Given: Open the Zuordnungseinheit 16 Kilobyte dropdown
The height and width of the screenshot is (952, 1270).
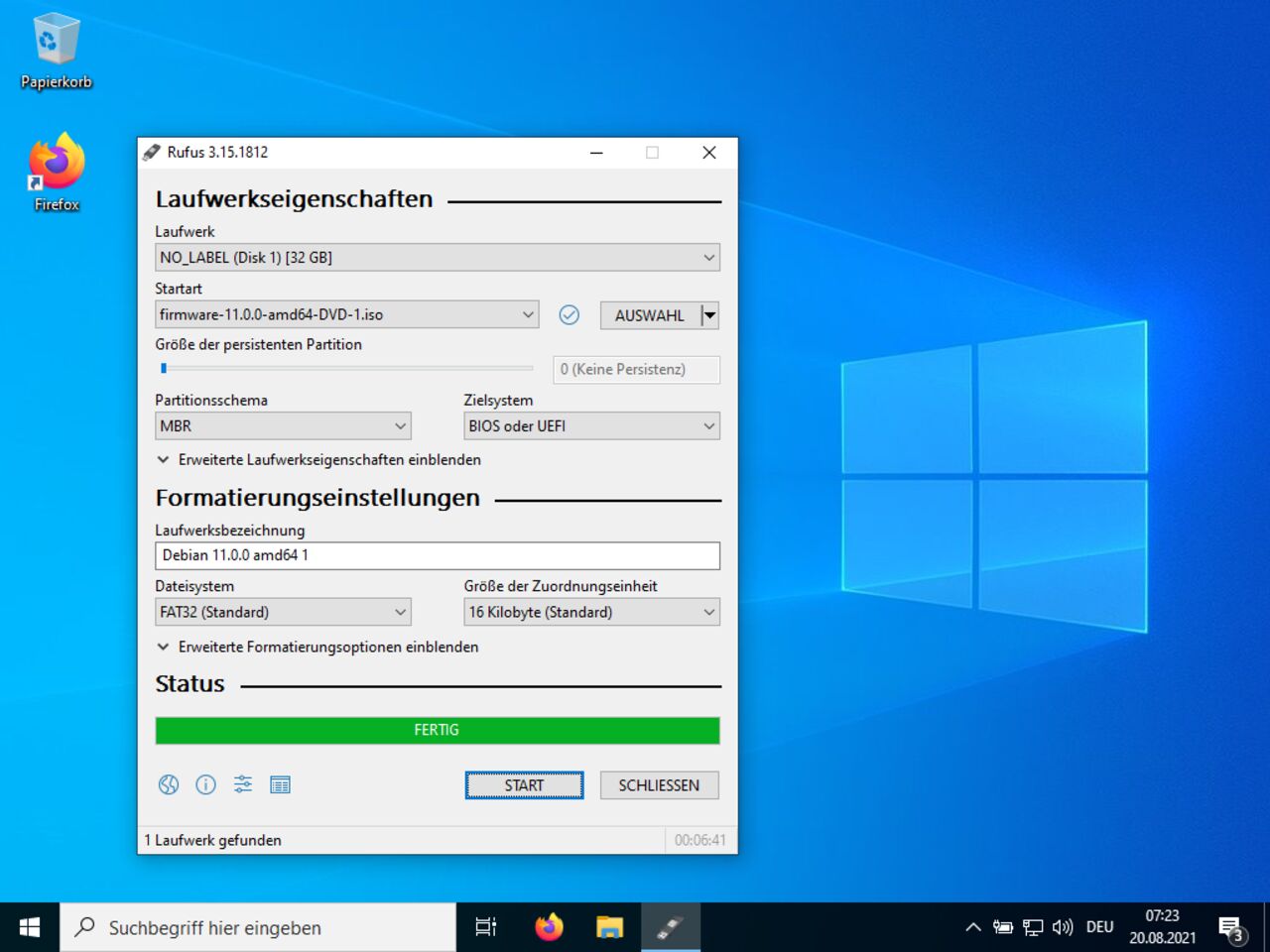Looking at the screenshot, I should pos(591,613).
